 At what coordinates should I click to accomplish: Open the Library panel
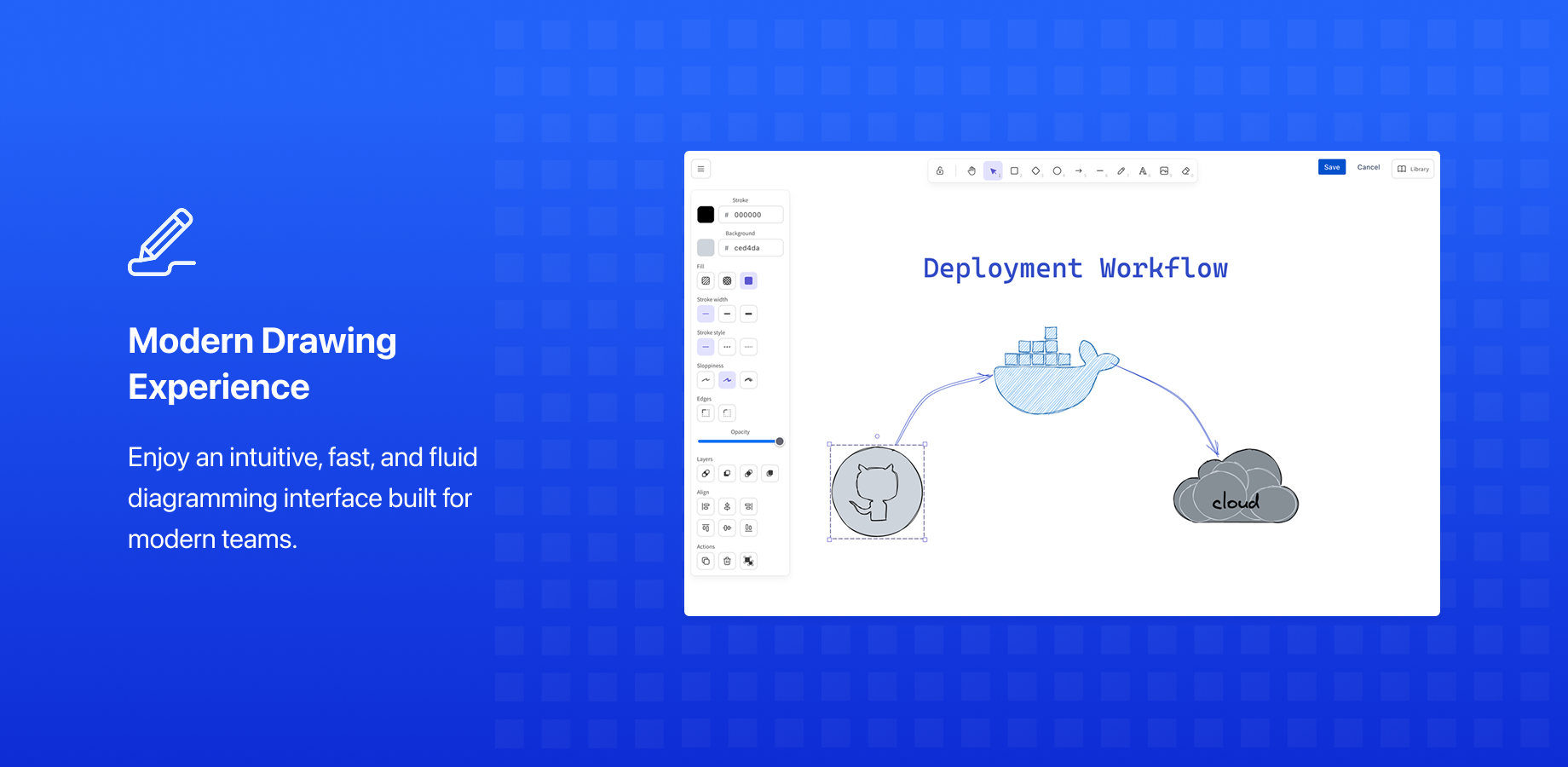point(1412,169)
